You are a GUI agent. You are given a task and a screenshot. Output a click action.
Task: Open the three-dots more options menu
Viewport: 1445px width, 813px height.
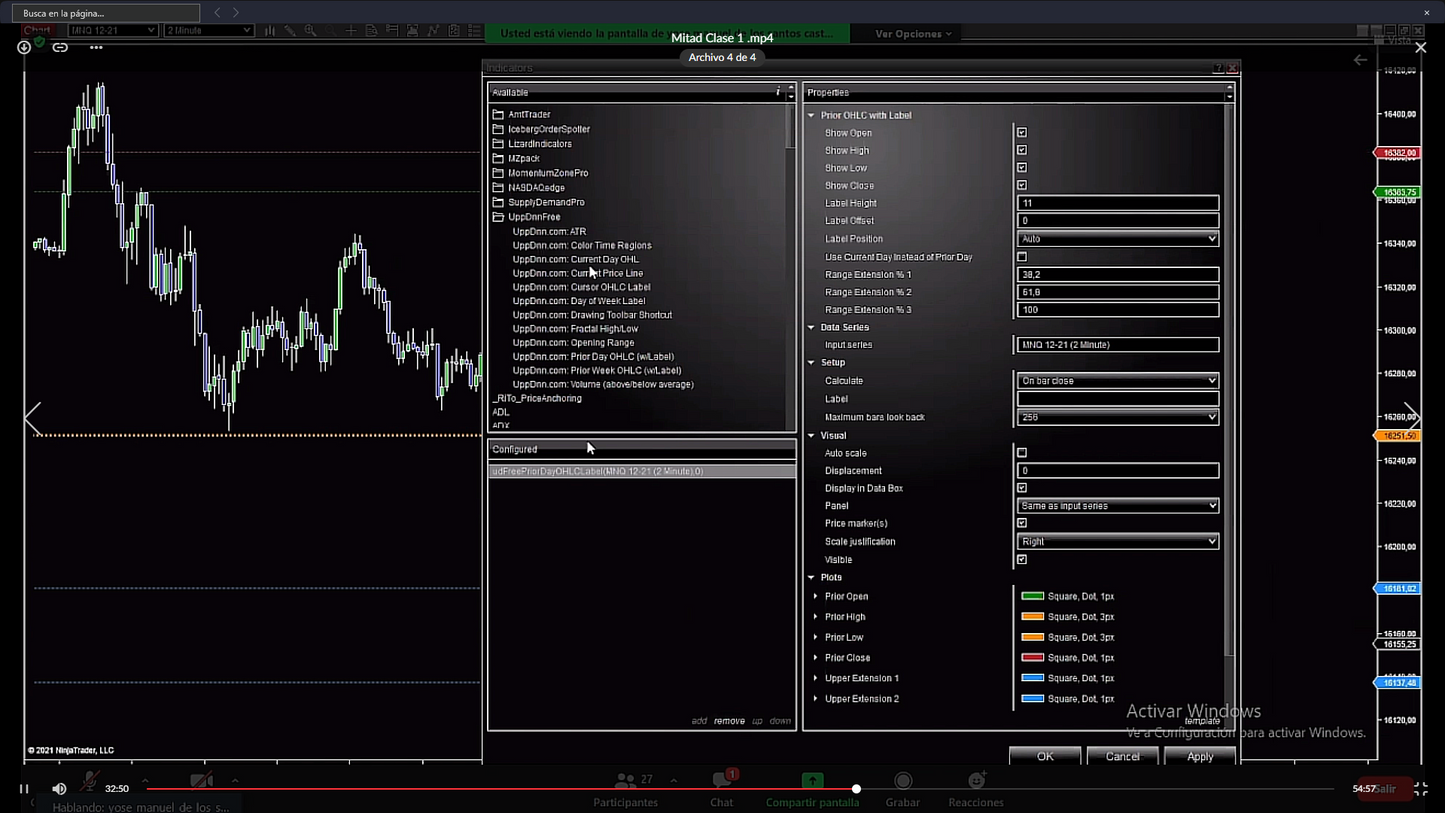[96, 47]
